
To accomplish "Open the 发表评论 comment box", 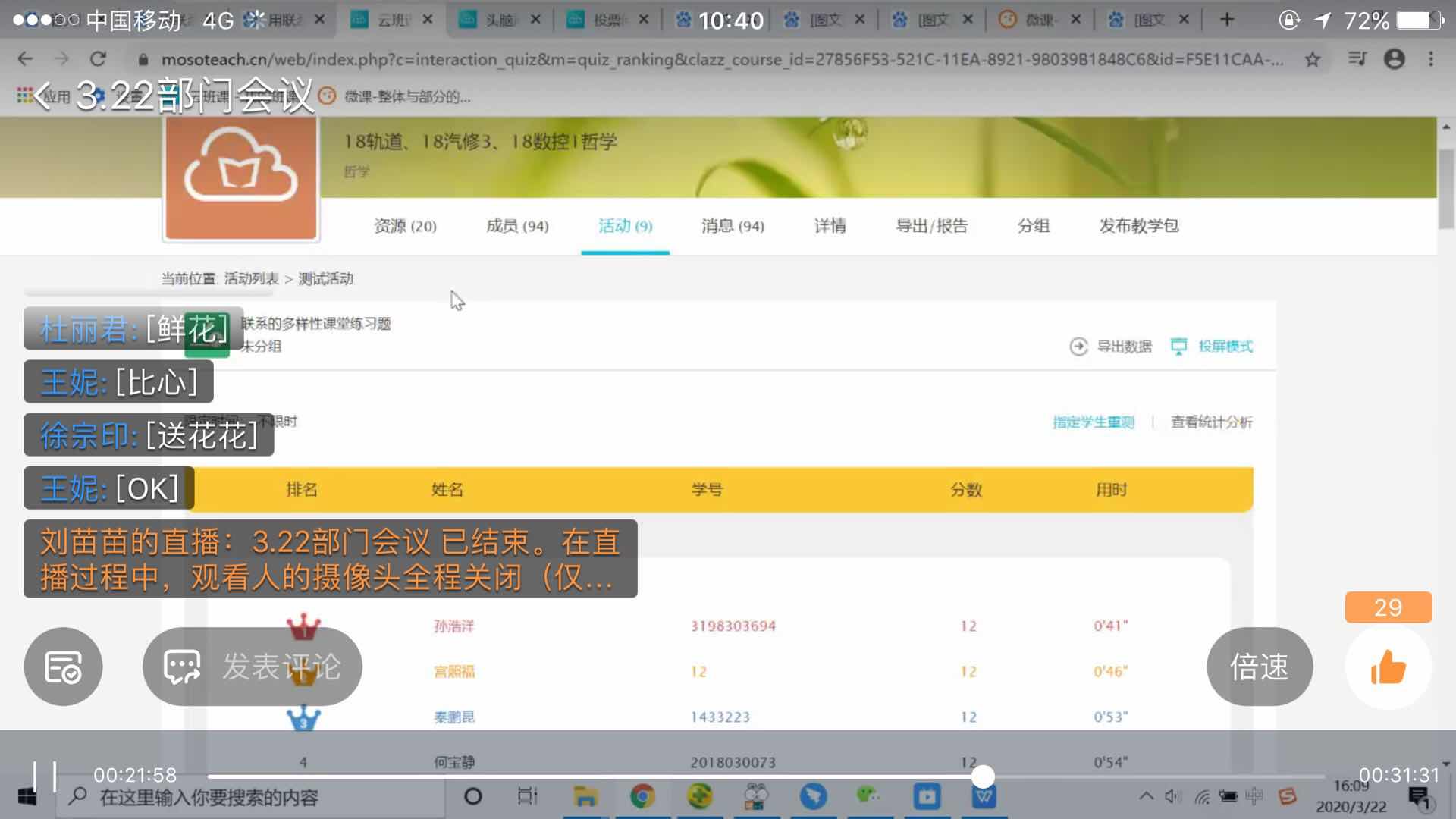I will (253, 667).
